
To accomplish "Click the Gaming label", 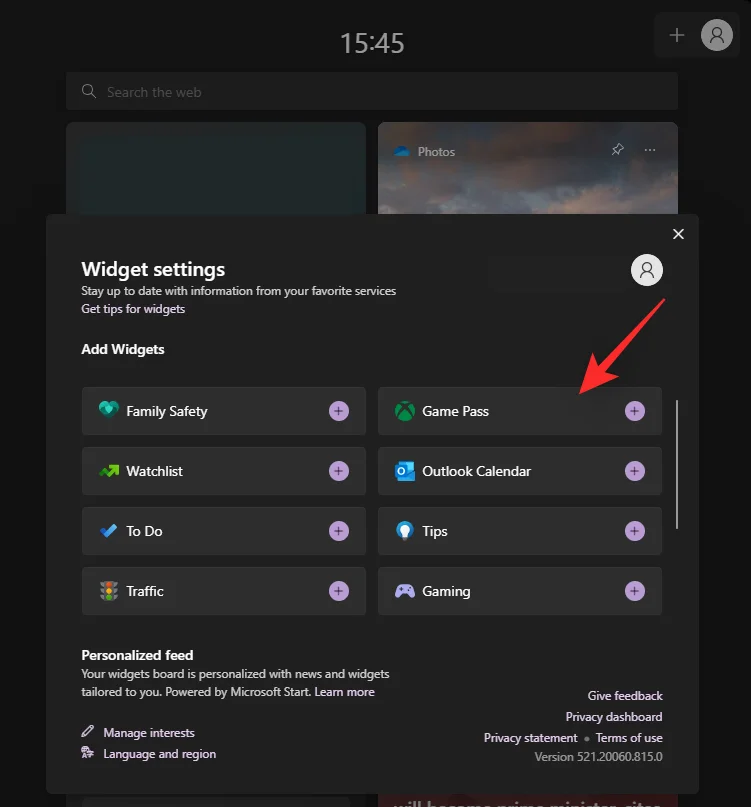I will tap(446, 592).
